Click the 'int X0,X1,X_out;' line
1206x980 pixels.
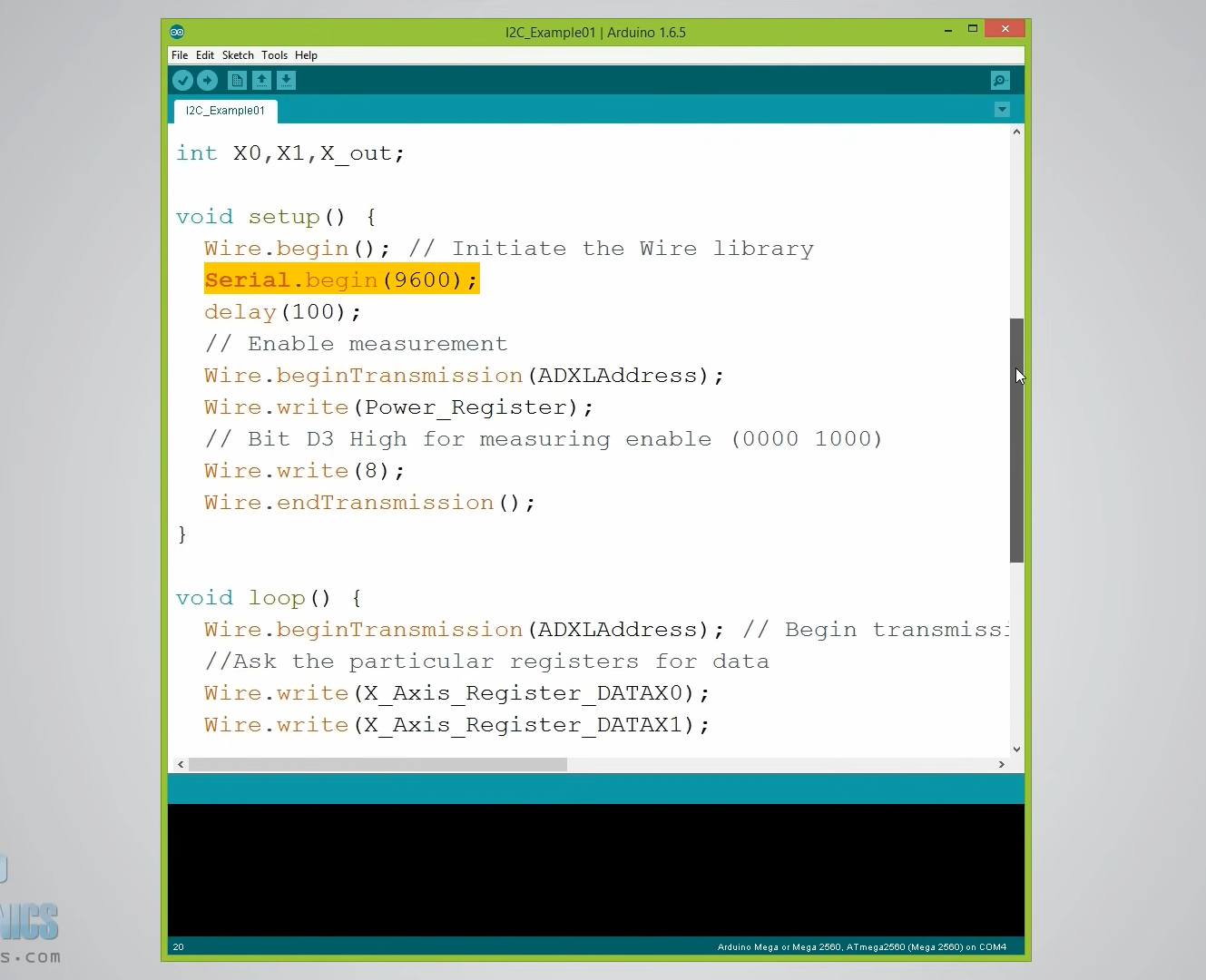click(290, 153)
